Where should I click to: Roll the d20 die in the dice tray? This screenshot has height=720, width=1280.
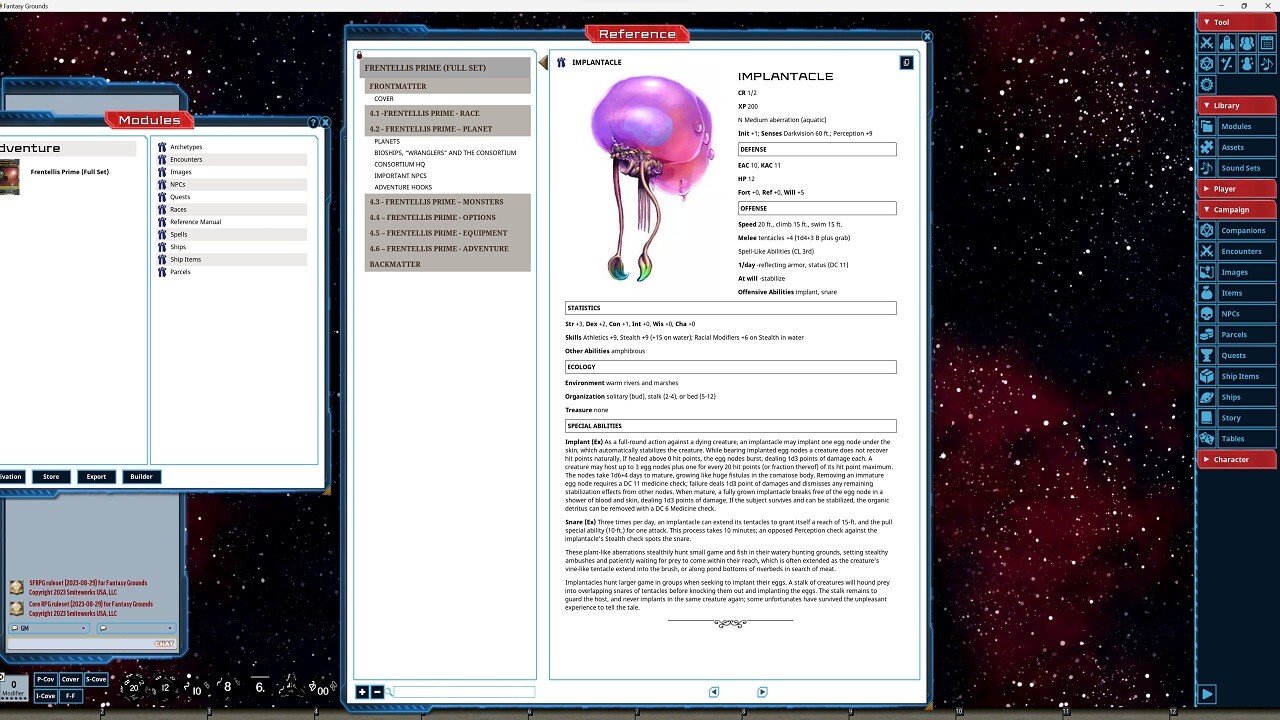(x=133, y=687)
